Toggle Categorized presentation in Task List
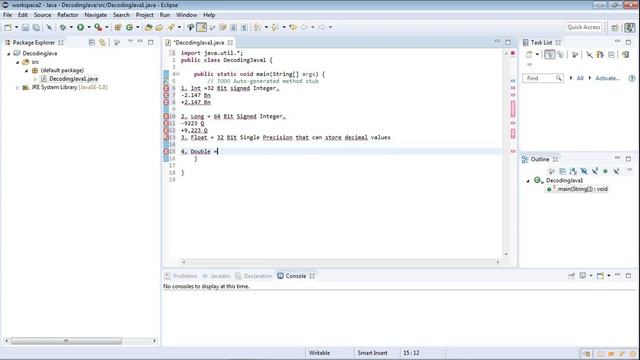Screen dimensions: 640x360 [549, 55]
